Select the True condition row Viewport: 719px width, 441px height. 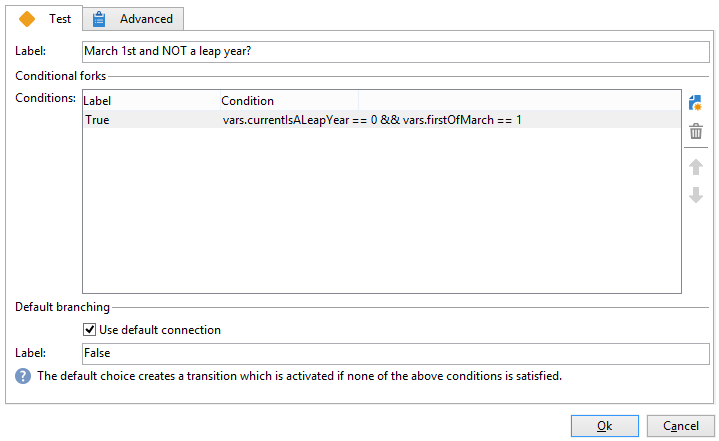coord(382,120)
